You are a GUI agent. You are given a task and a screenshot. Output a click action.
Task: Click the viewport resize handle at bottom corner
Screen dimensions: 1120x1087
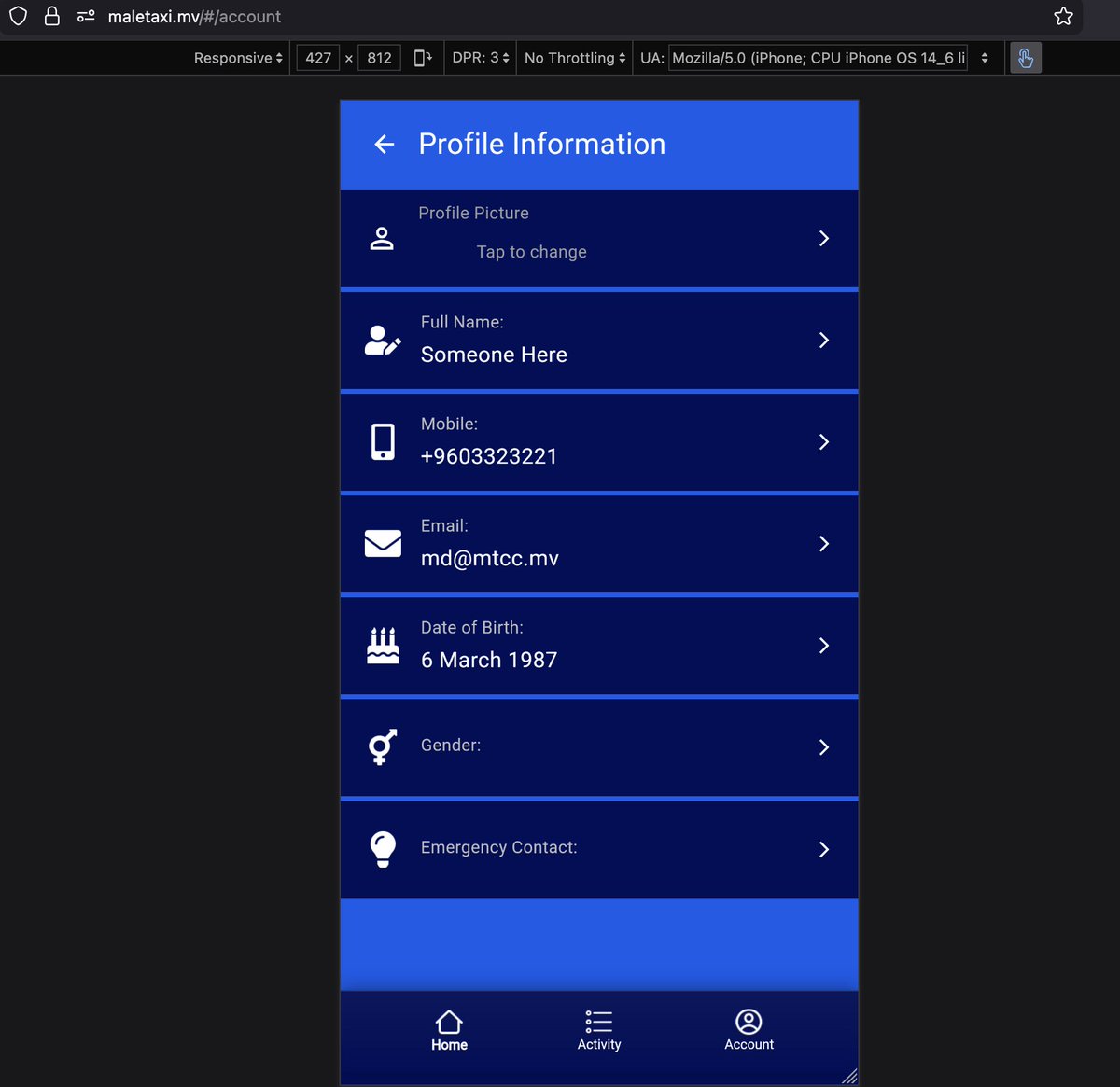[x=848, y=1076]
